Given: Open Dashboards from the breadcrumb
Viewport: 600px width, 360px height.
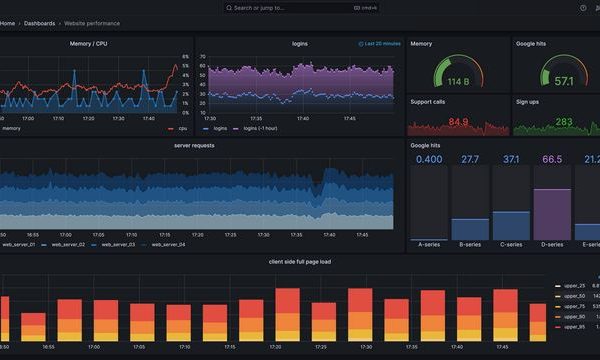Looking at the screenshot, I should [x=39, y=23].
